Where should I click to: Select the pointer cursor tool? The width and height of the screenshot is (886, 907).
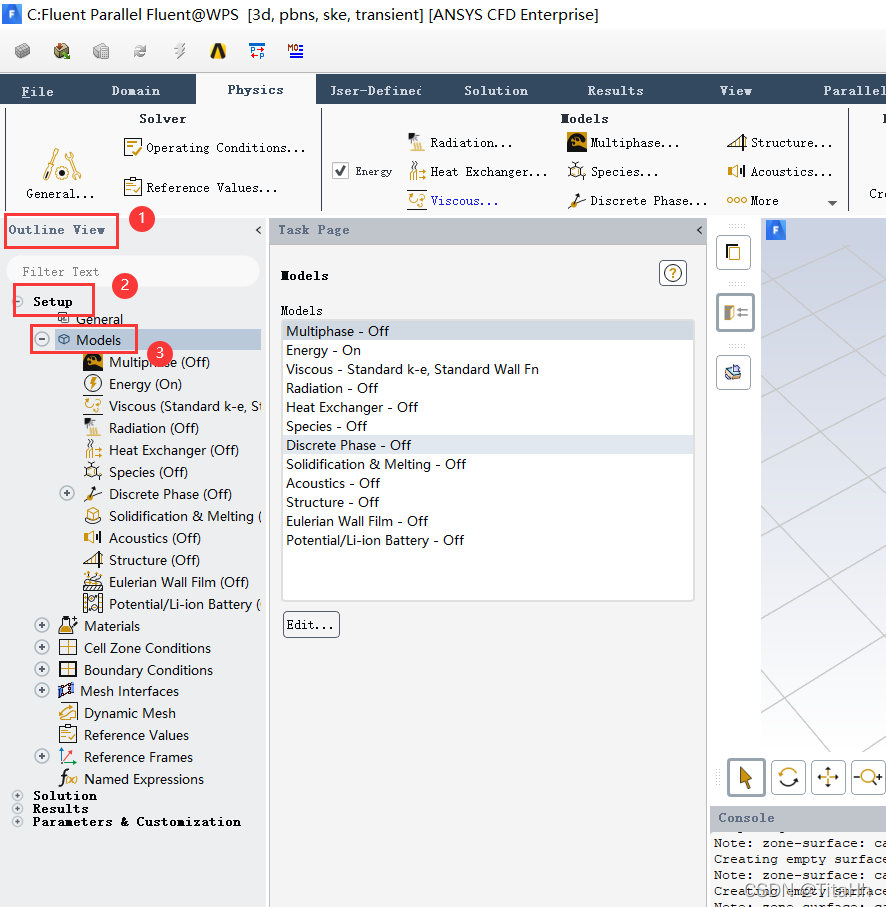point(746,777)
